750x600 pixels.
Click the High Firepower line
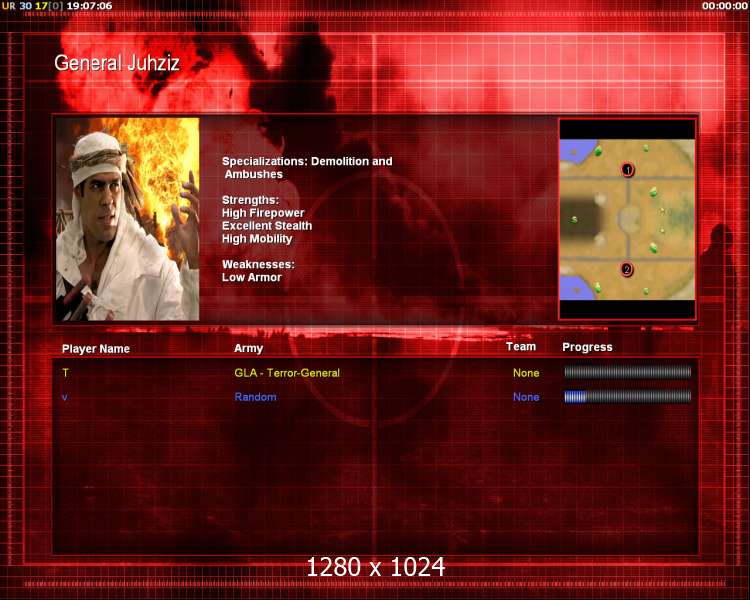tap(263, 213)
